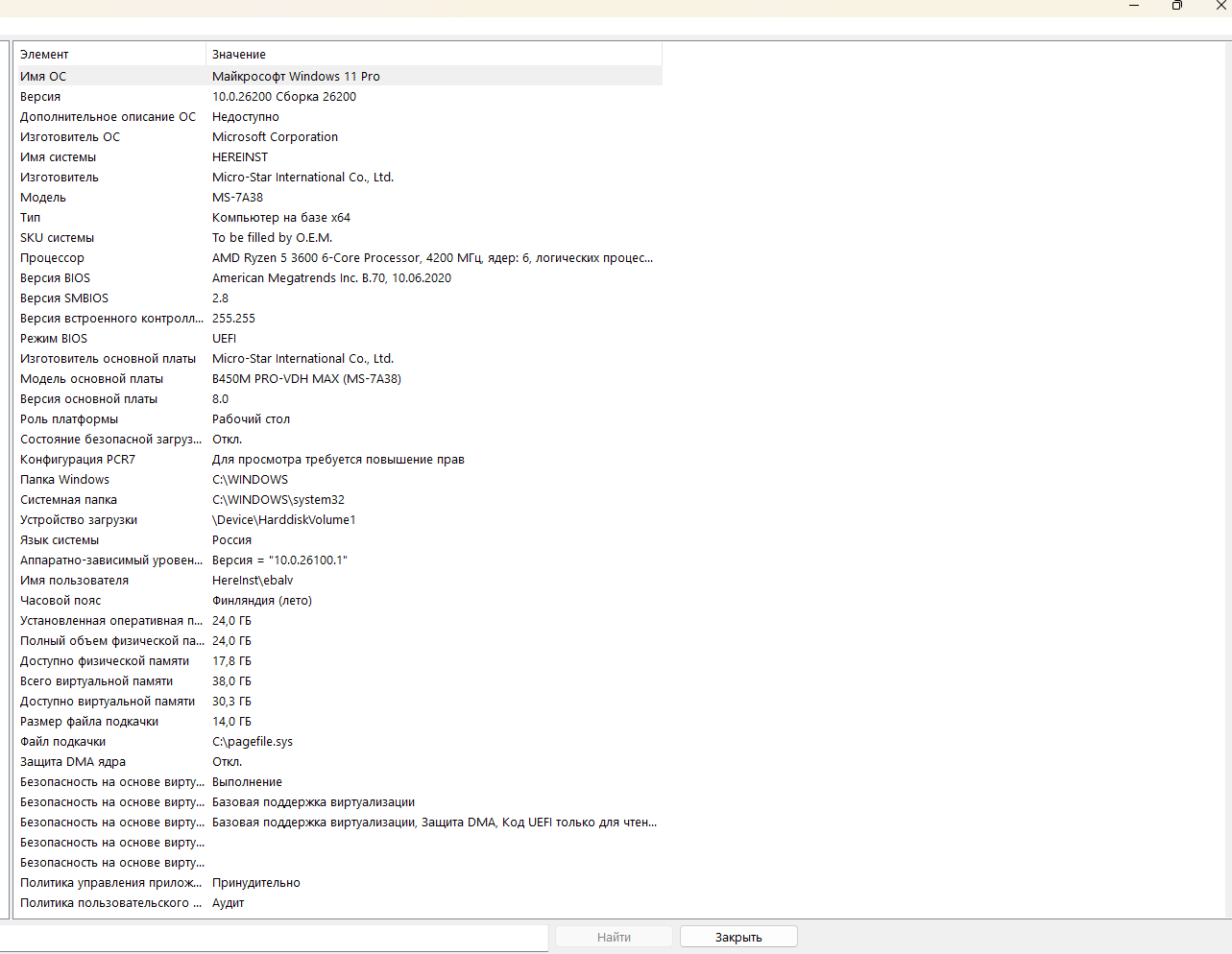The height and width of the screenshot is (954, 1232).
Task: Select the Конфигурация PCR7 row
Action: pyautogui.click(x=338, y=459)
